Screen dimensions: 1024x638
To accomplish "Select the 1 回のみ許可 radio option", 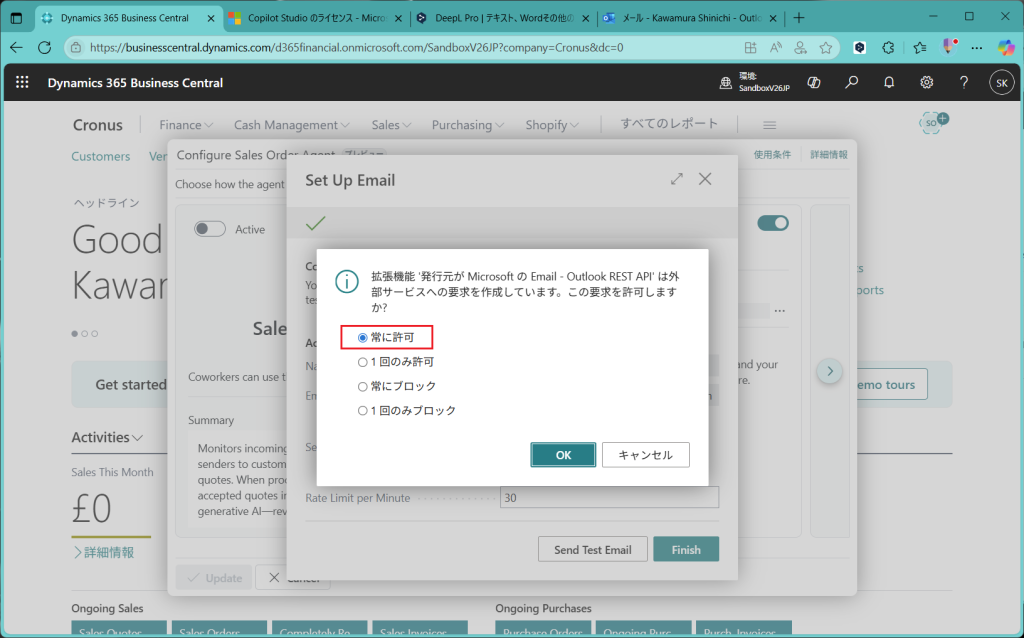I will point(362,362).
